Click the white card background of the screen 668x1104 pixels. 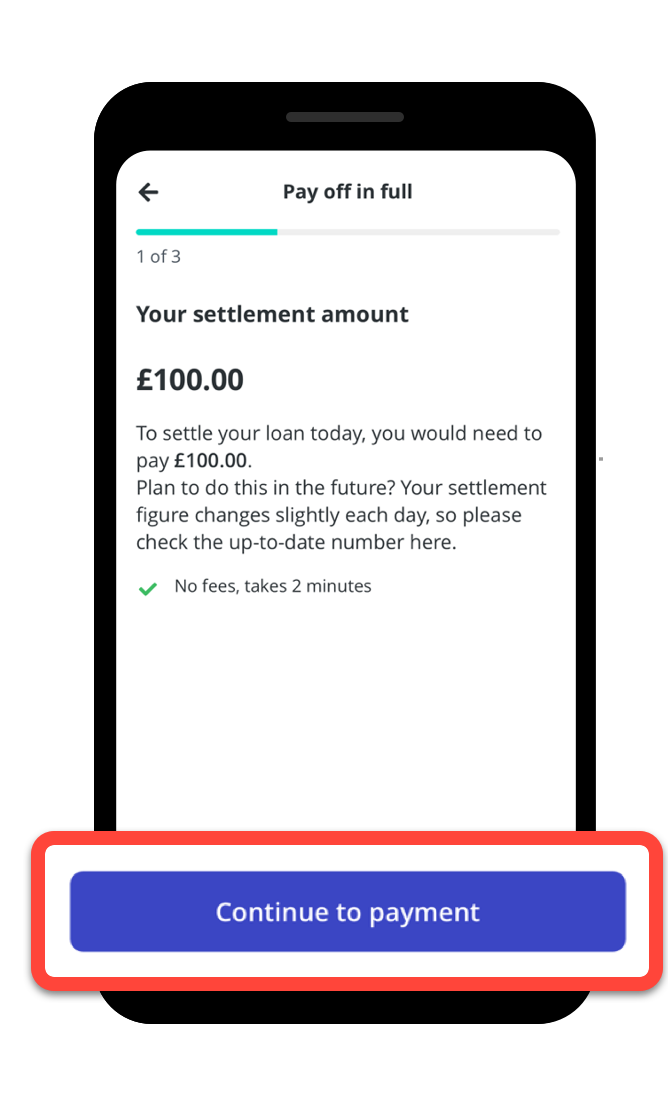pyautogui.click(x=345, y=720)
